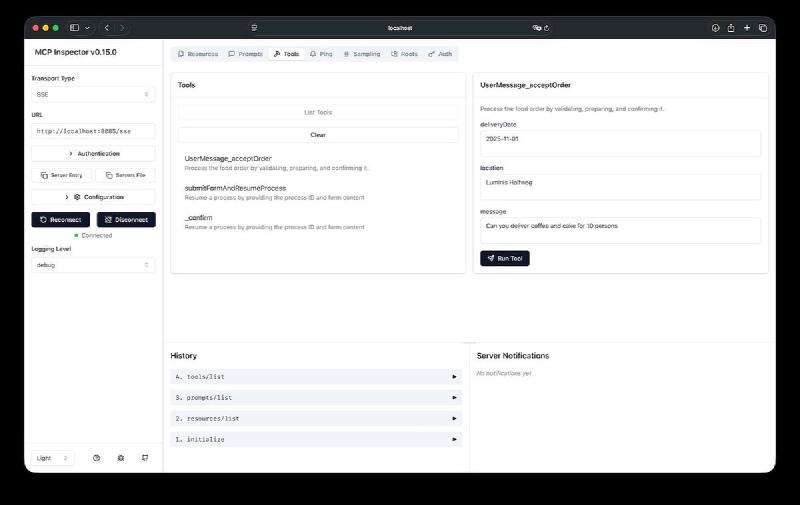Switch to the Ping tab
This screenshot has width=800, height=505.
point(321,54)
